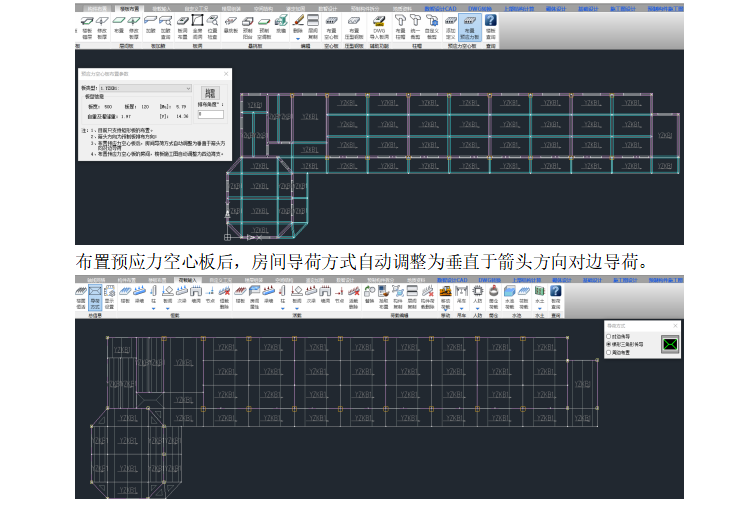Image resolution: width=731 pixels, height=510 pixels.
Task: Click the green crossed-rectangle preview in 导荷方式 dialog
Action: pyautogui.click(x=670, y=345)
